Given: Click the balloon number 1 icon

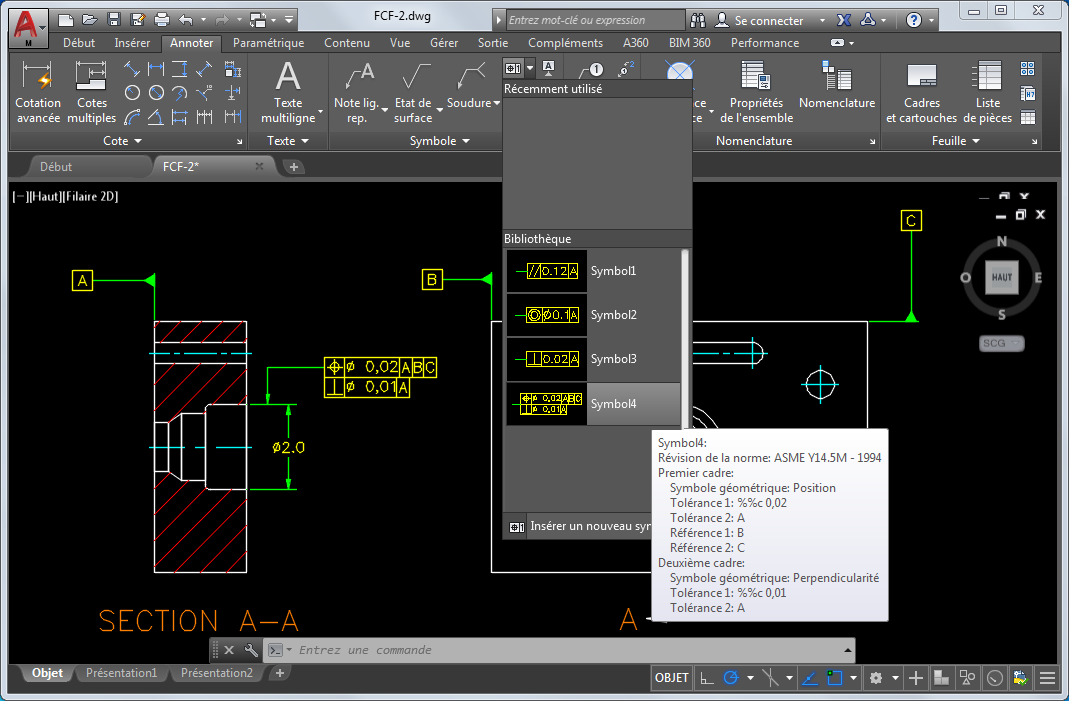Looking at the screenshot, I should click(x=591, y=70).
